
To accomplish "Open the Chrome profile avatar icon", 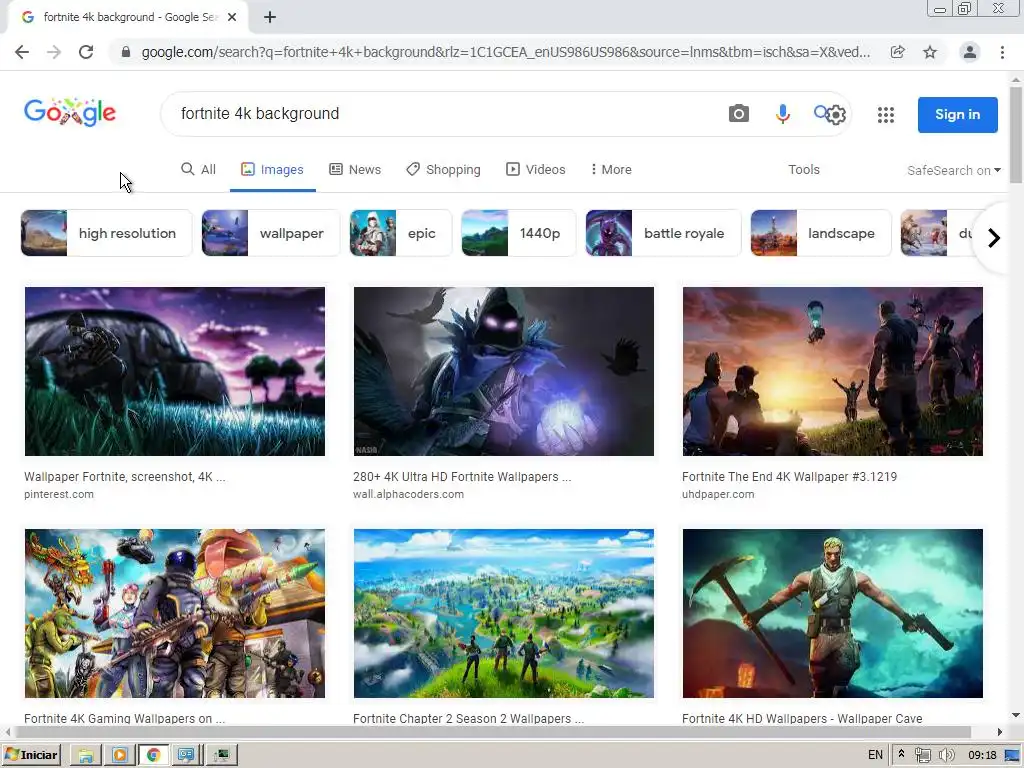I will click(970, 52).
